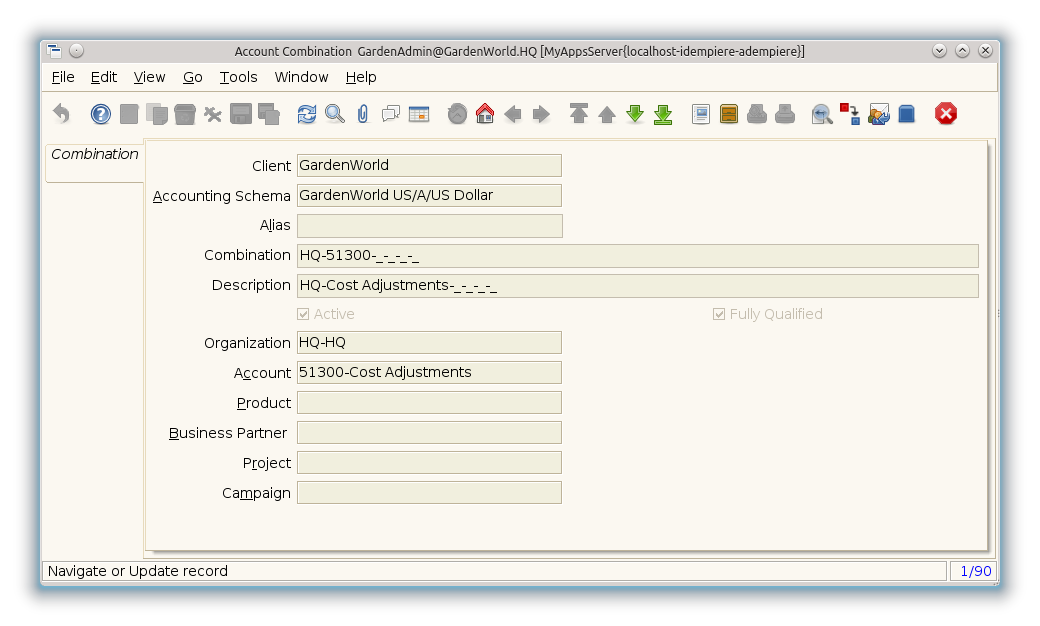This screenshot has height=626, width=1040.
Task: Click the Attachment paperclip icon
Action: pyautogui.click(x=363, y=114)
